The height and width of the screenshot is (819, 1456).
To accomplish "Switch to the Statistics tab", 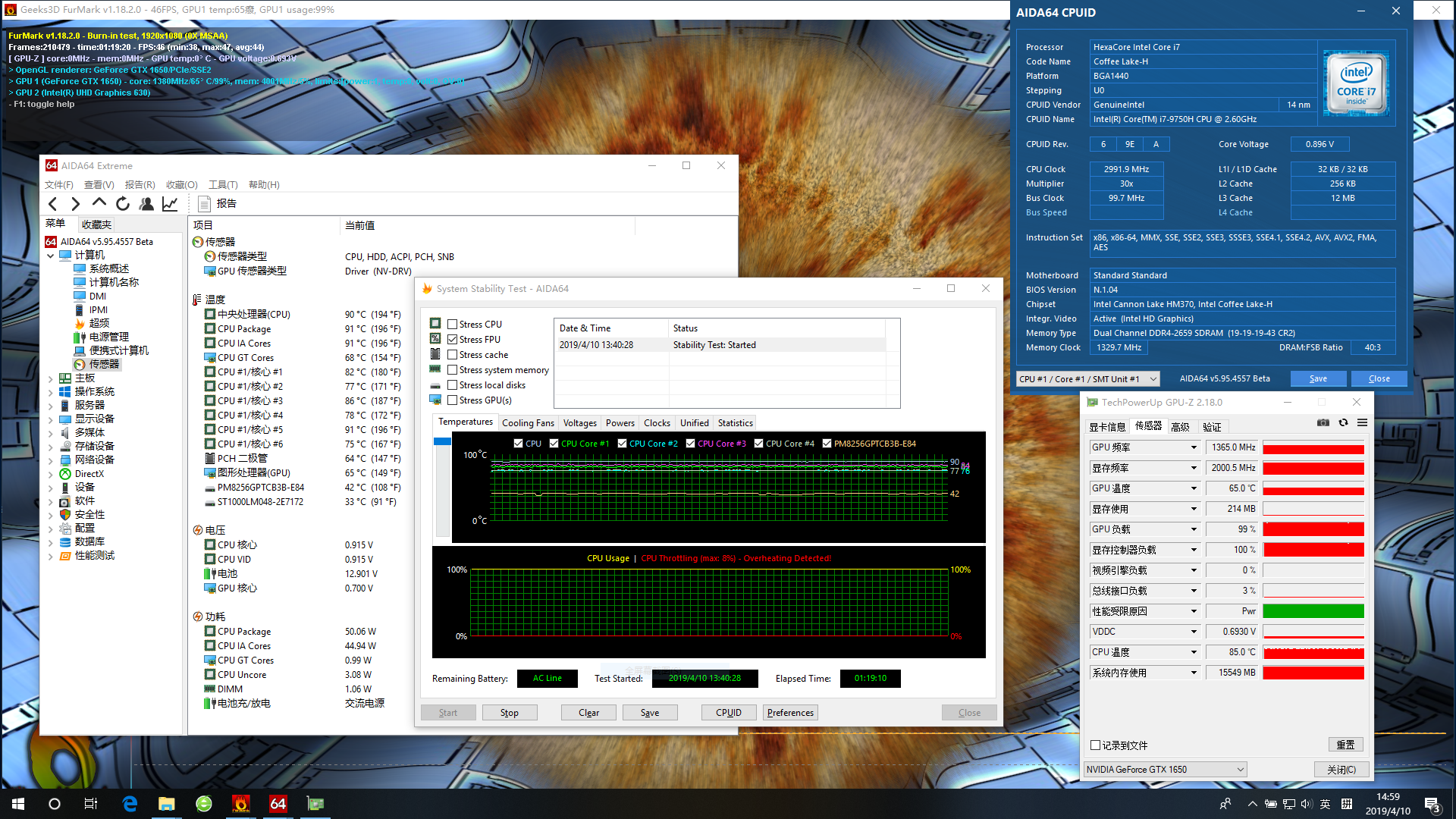I will 734,422.
